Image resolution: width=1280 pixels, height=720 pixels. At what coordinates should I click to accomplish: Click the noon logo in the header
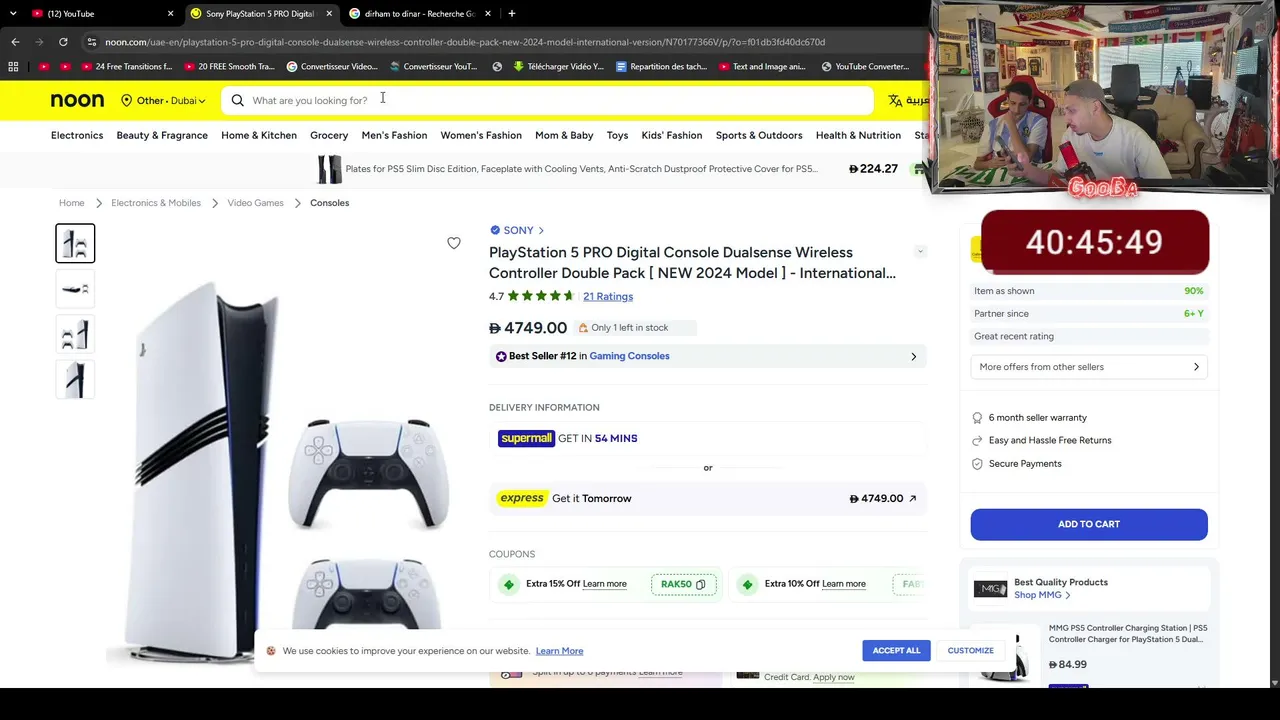click(x=77, y=100)
